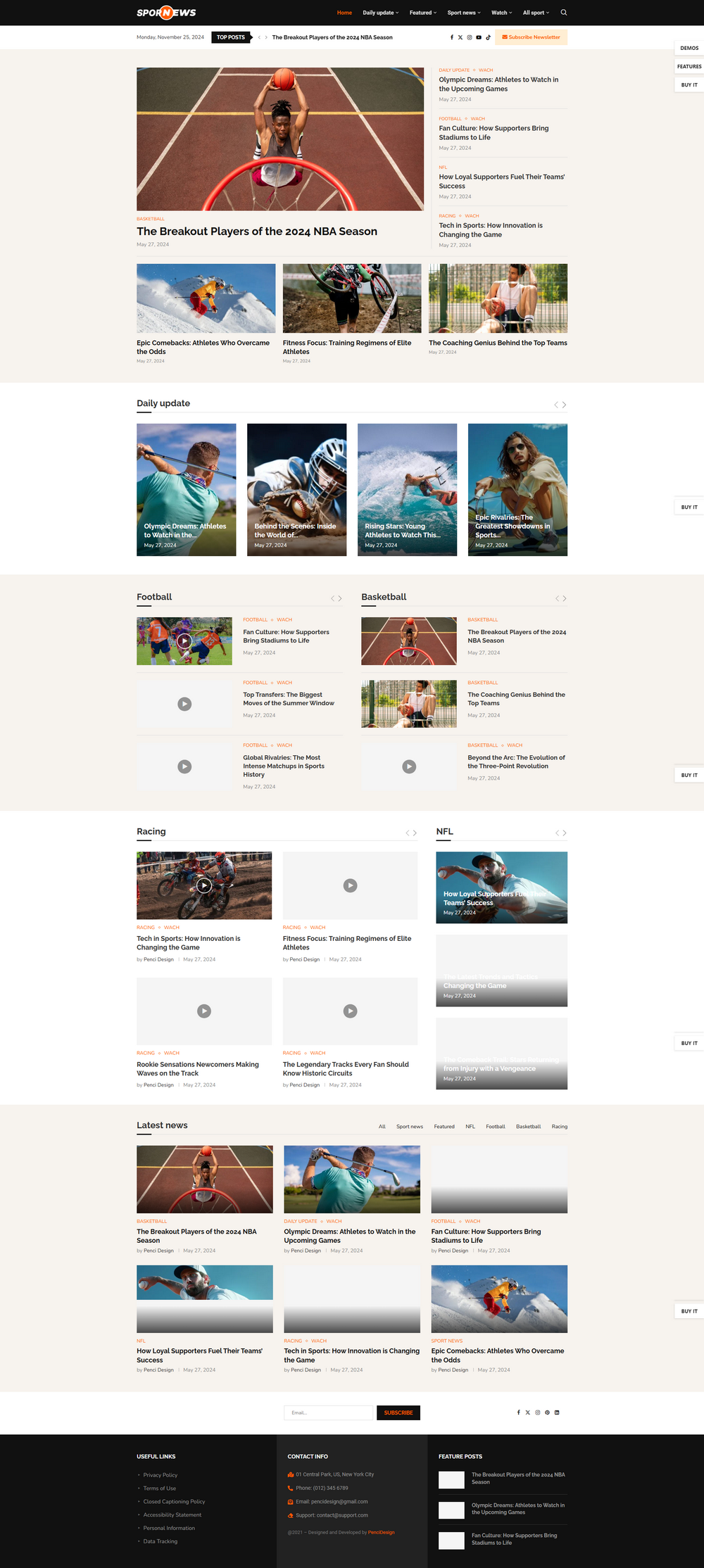This screenshot has height=1568, width=704.
Task: Click the YouTube icon in top bar
Action: click(479, 37)
